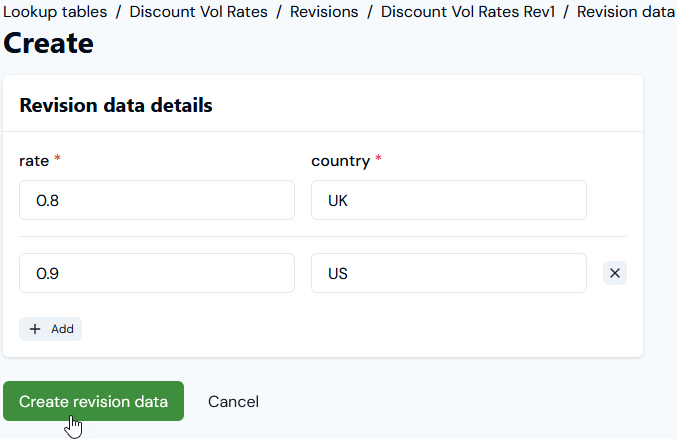
Task: Select the rate field showing 0.9
Action: (x=157, y=273)
